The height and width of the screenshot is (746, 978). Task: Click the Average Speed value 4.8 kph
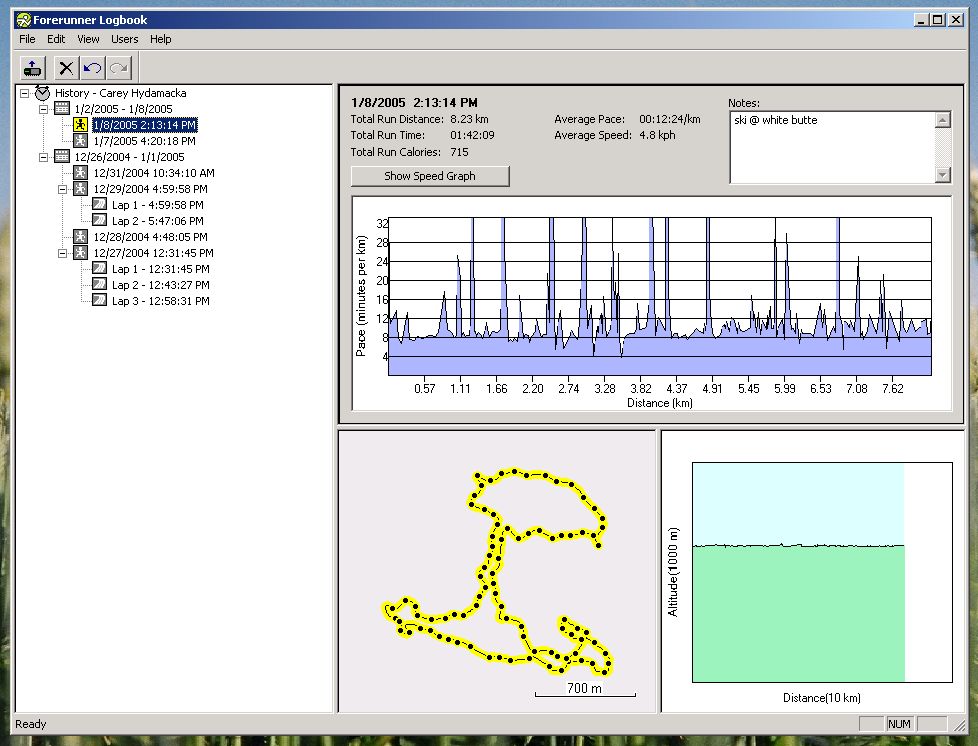tap(657, 135)
